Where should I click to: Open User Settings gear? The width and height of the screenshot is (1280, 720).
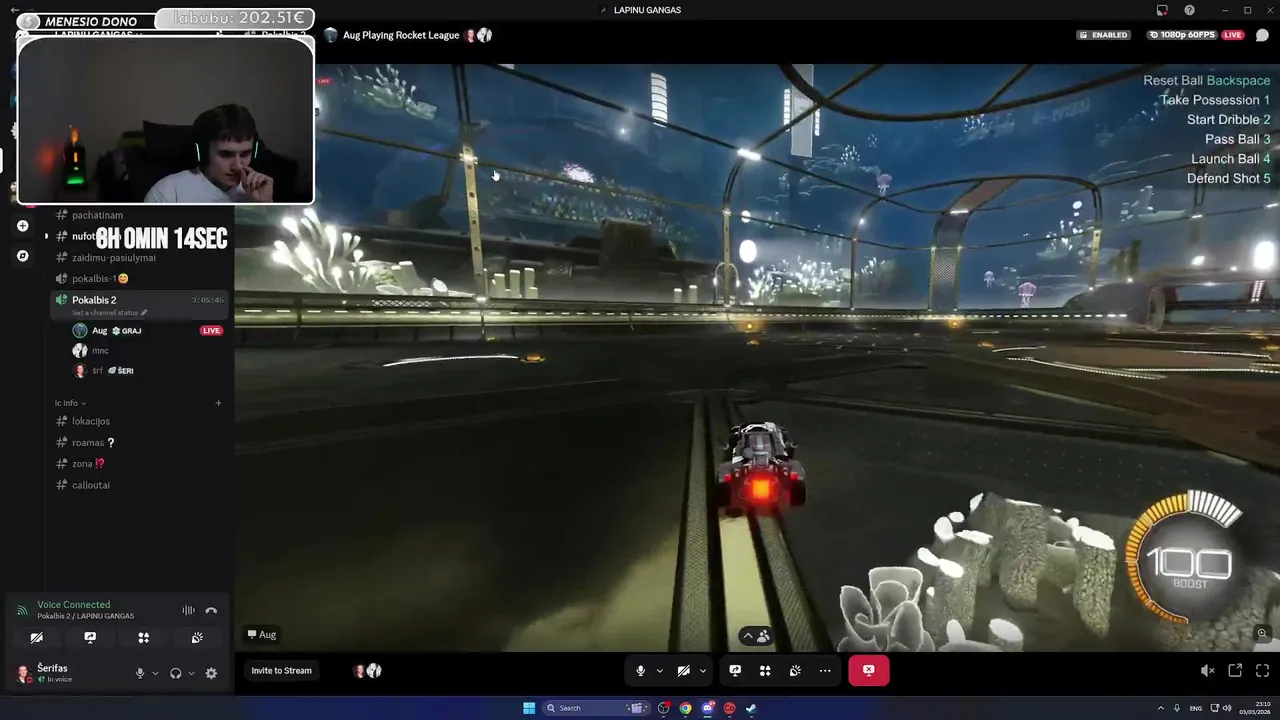pos(211,673)
